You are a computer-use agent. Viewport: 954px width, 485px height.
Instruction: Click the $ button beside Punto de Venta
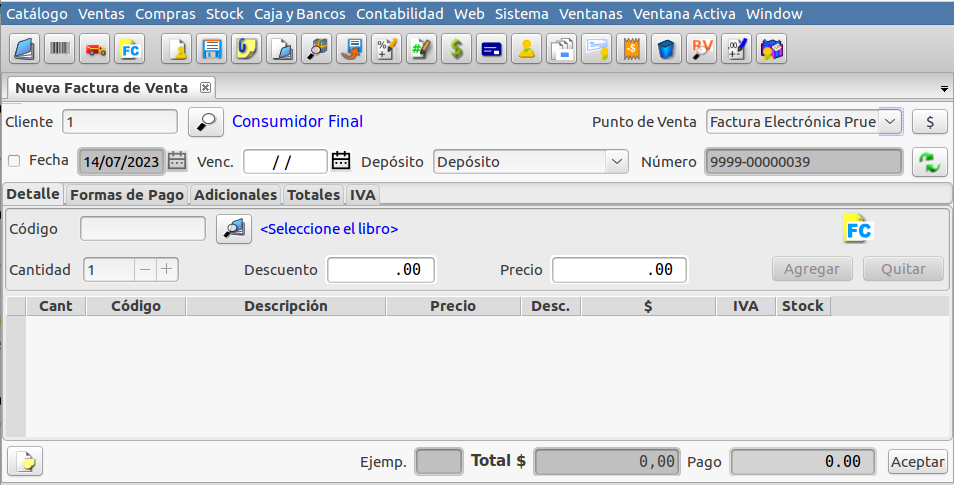pos(930,122)
